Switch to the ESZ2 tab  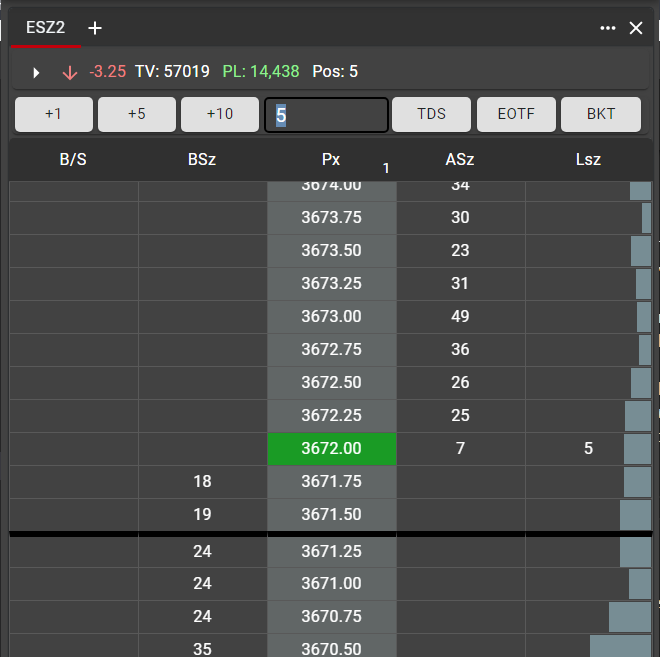click(x=46, y=28)
